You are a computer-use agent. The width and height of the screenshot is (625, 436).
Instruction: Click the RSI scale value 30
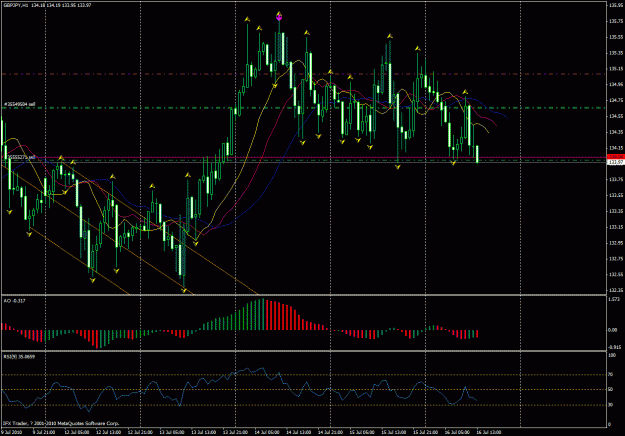tap(611, 405)
